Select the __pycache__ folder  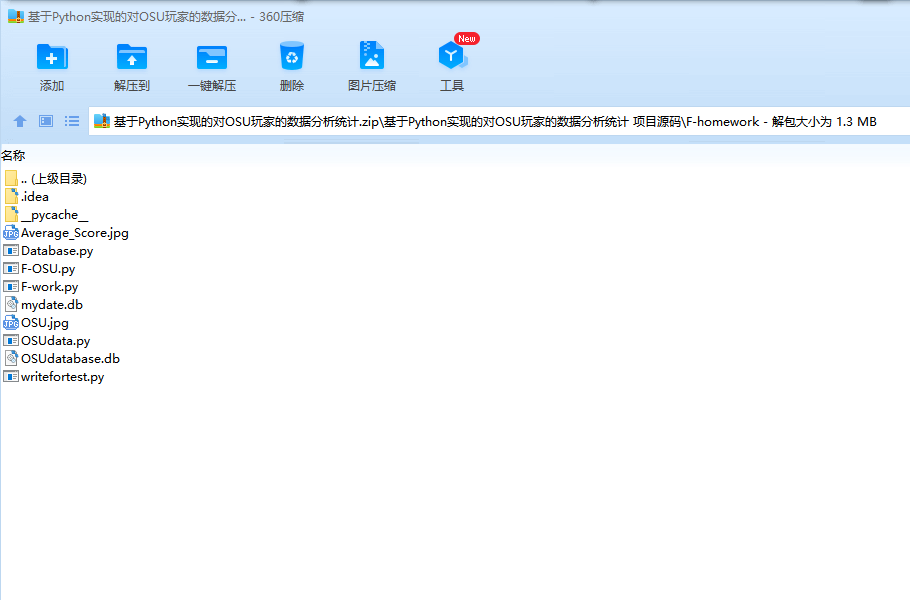tap(46, 215)
